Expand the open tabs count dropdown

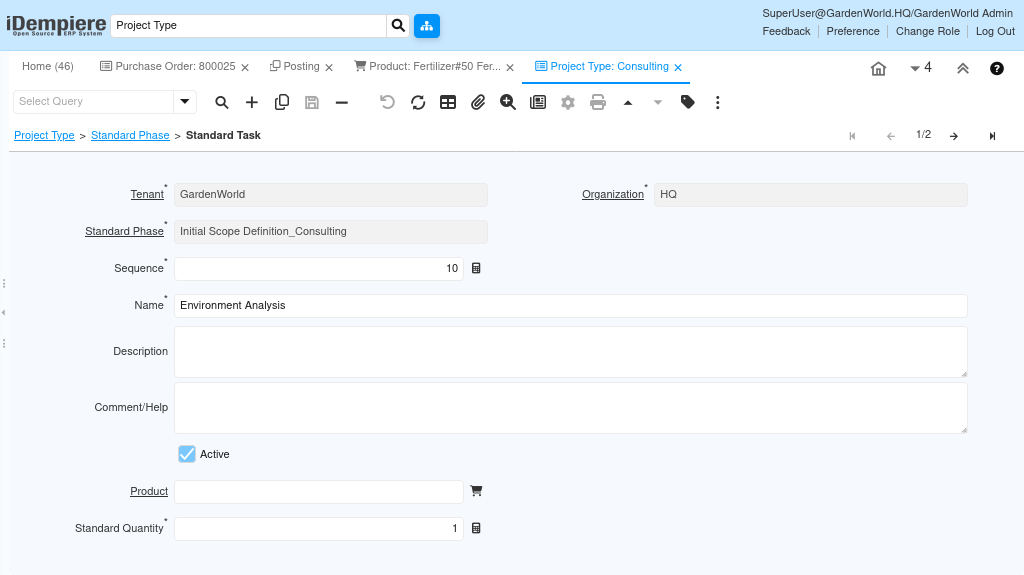click(x=920, y=68)
